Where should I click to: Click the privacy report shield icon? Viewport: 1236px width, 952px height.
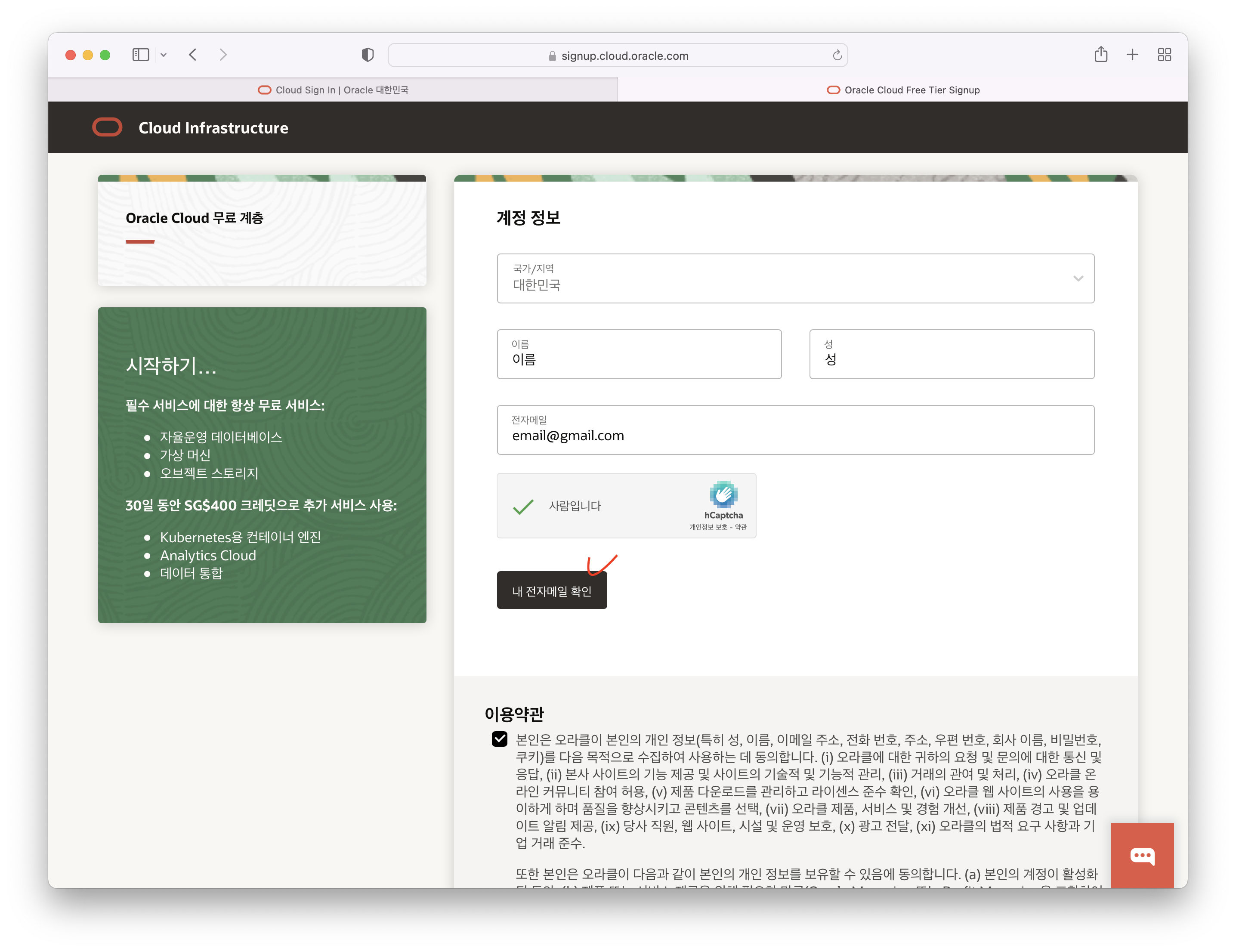click(367, 55)
